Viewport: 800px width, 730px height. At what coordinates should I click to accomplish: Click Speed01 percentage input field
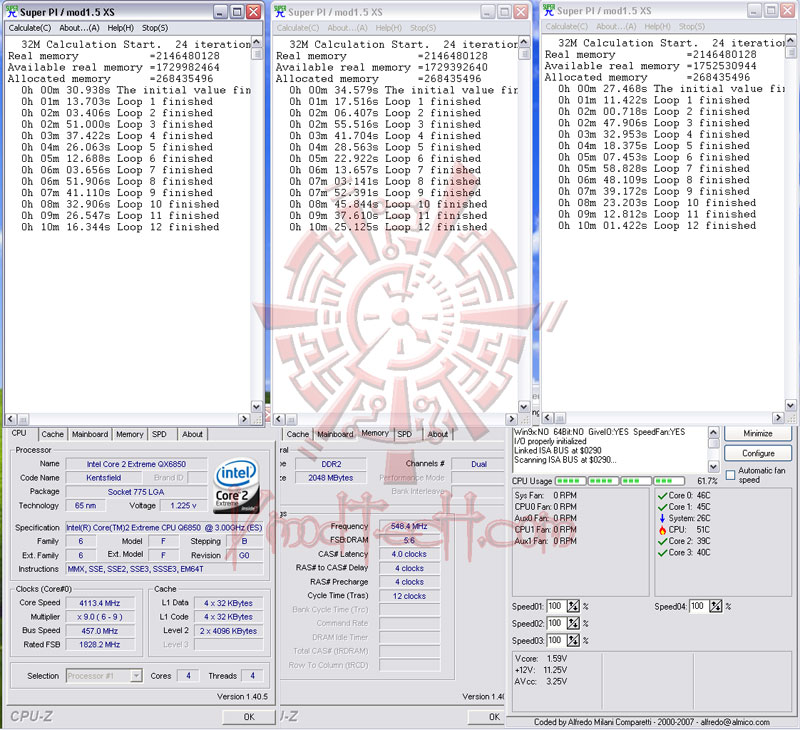[x=555, y=606]
